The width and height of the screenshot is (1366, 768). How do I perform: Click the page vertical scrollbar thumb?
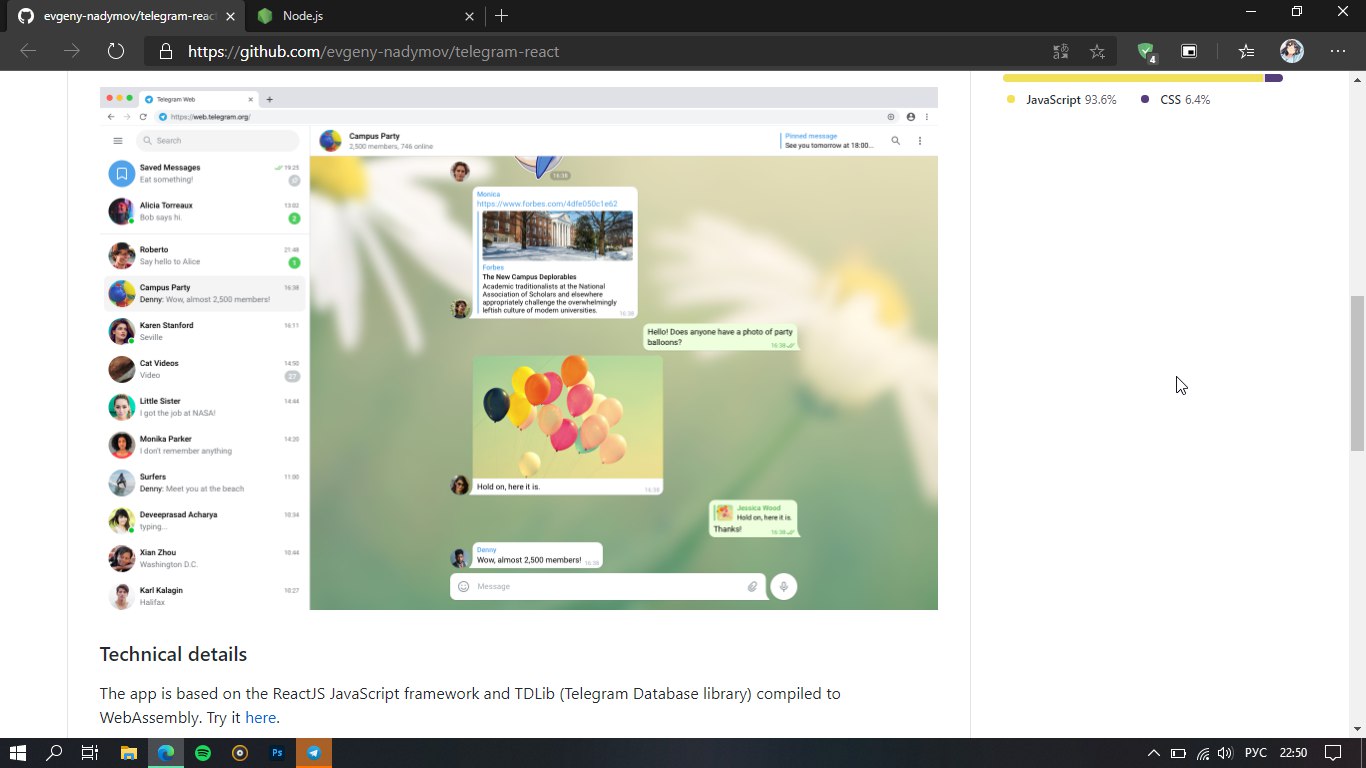(1357, 373)
